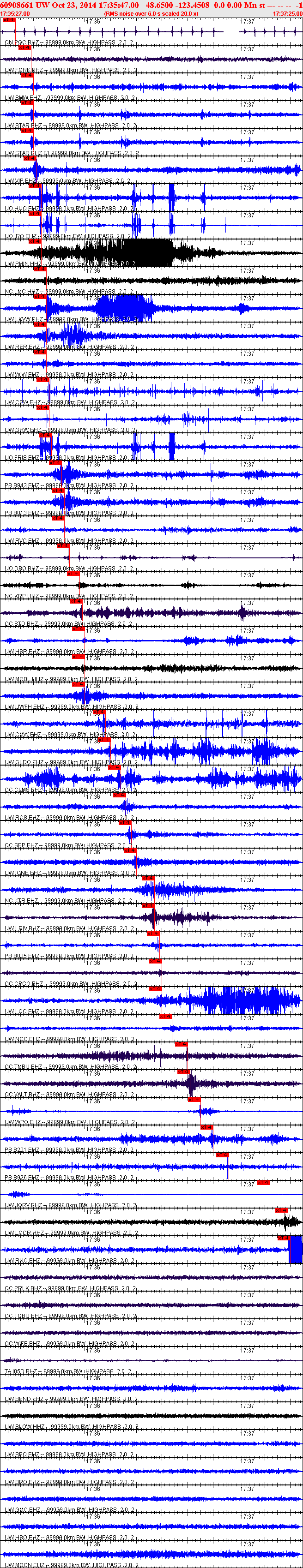Select the UW.LCCR HHZ station label

24,1233
